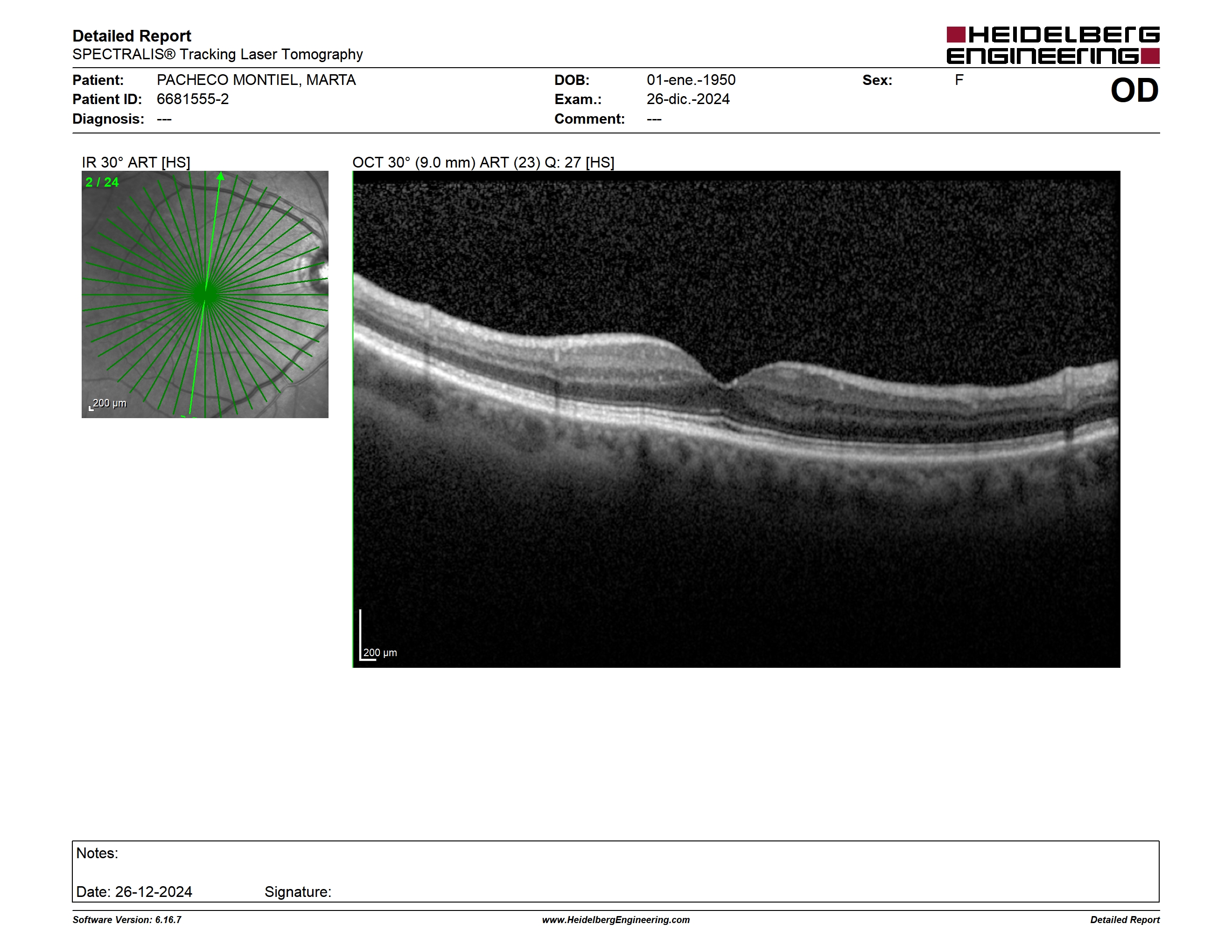This screenshot has height=952, width=1232.
Task: Select the patient name PACHECO MONTIEL, MARTA
Action: coord(256,80)
